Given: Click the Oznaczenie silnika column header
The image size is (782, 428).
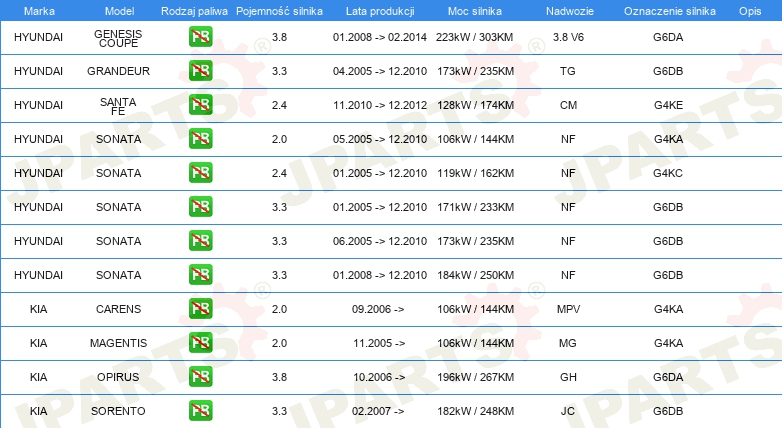Looking at the screenshot, I should tap(670, 11).
